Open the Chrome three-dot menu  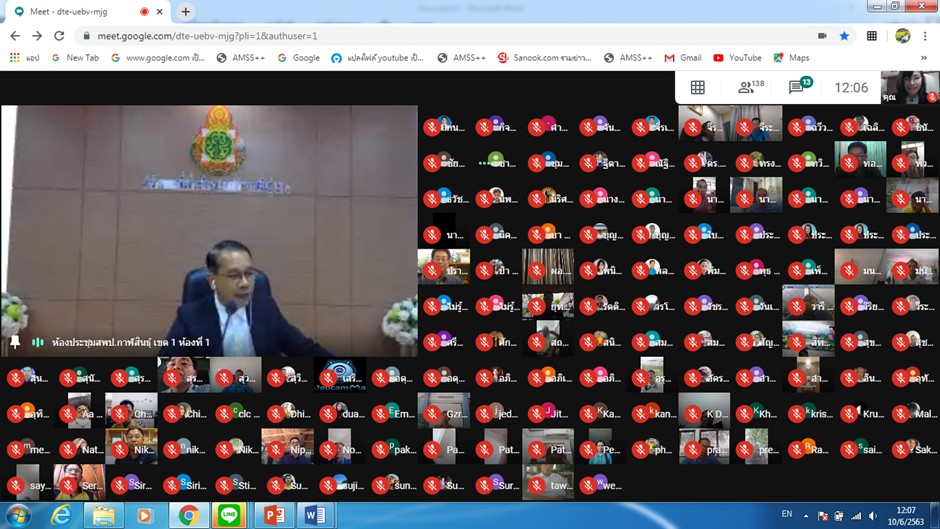click(926, 36)
